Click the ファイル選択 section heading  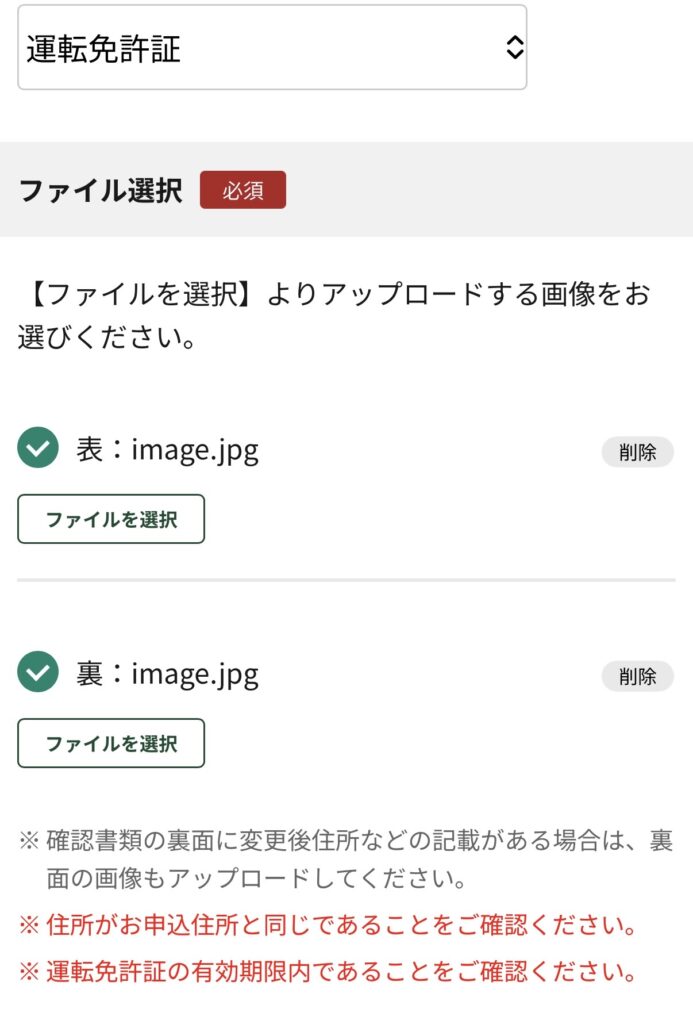coord(101,190)
